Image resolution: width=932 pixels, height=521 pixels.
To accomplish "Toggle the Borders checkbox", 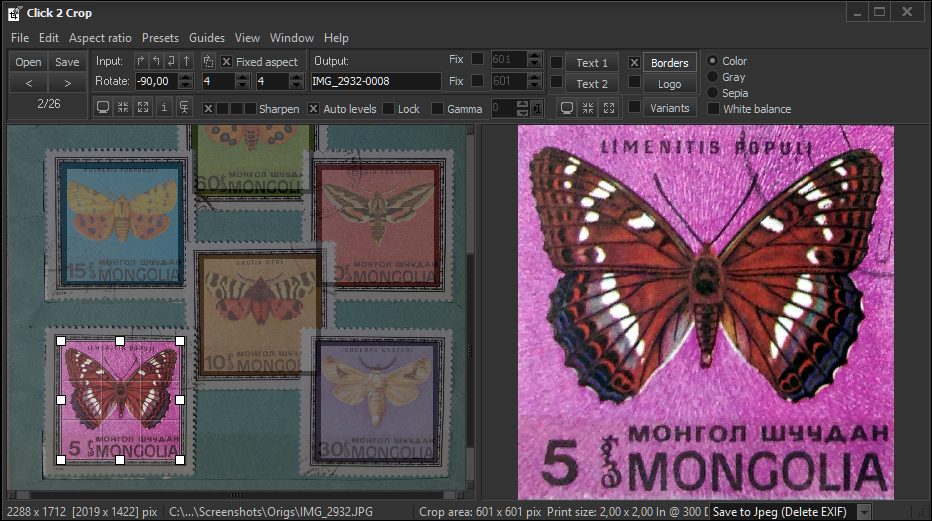I will tap(634, 62).
